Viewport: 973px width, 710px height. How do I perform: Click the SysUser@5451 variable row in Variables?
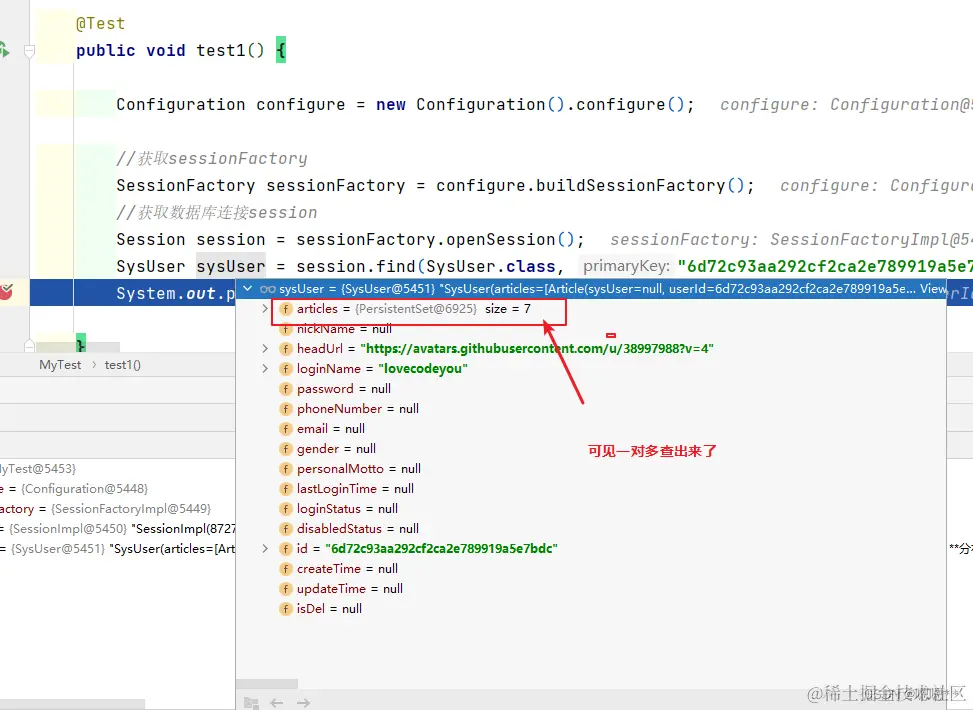coord(118,549)
